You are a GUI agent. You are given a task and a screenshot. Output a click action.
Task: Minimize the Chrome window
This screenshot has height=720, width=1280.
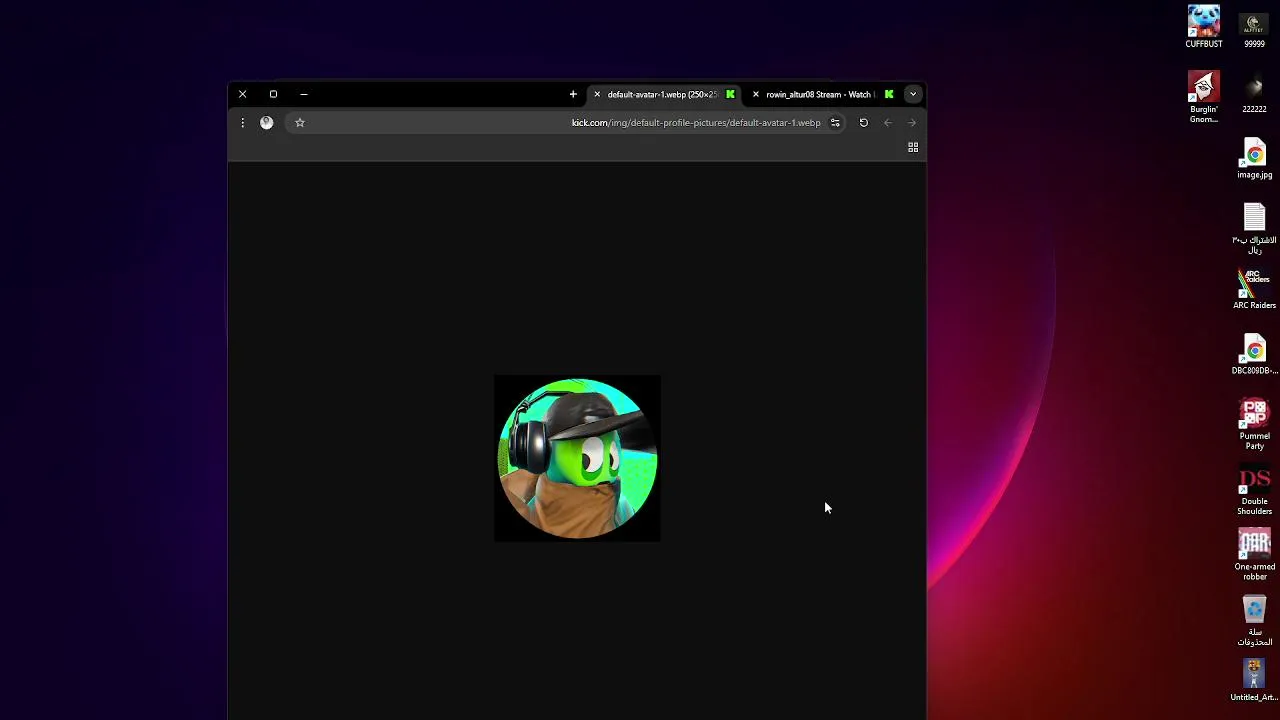[x=304, y=94]
